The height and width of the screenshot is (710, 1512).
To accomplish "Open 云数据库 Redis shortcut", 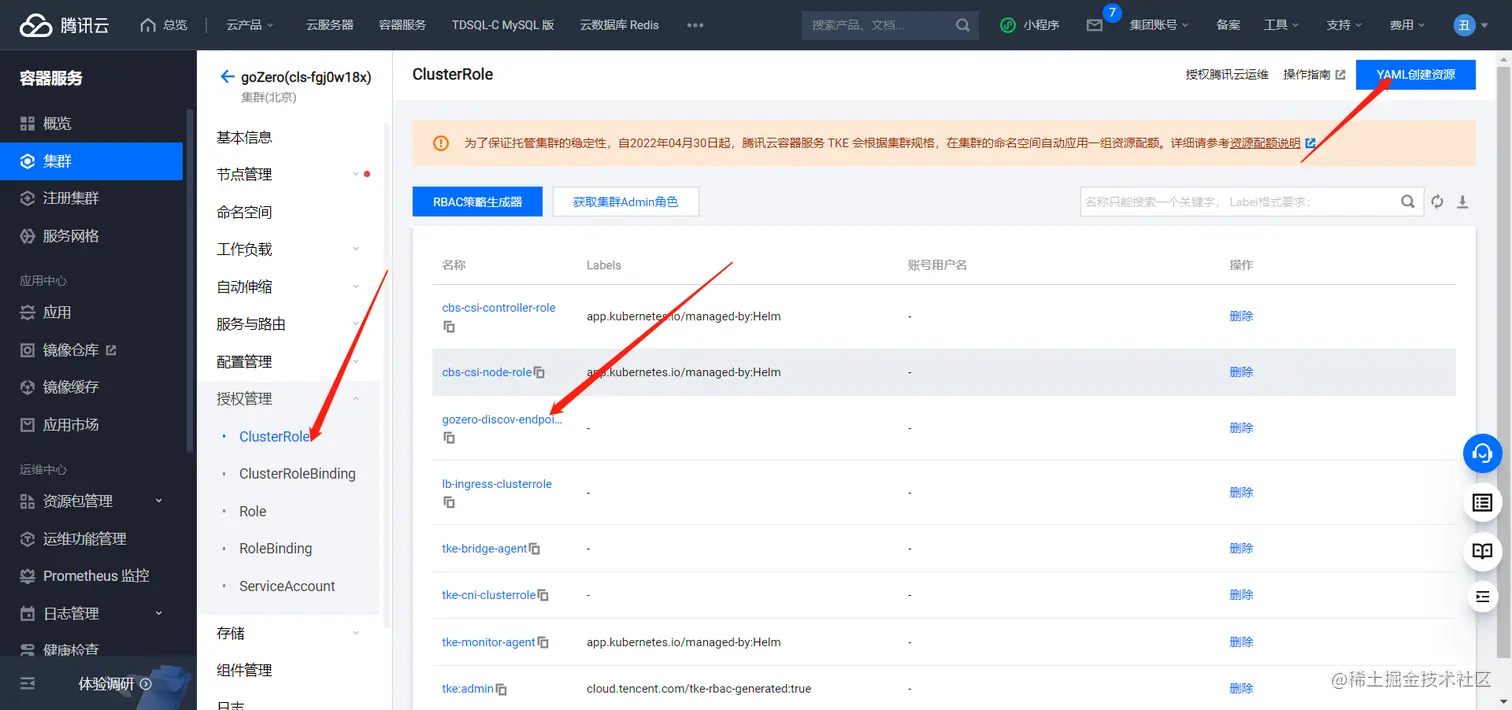I will (x=619, y=25).
